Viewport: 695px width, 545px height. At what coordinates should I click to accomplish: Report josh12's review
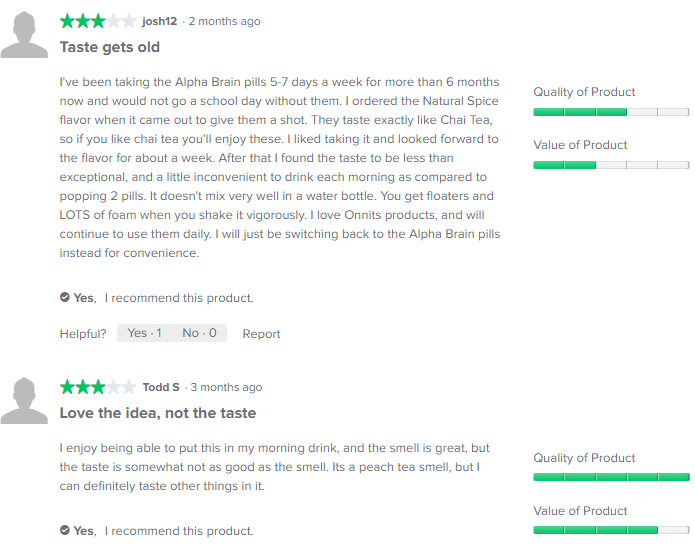(261, 334)
